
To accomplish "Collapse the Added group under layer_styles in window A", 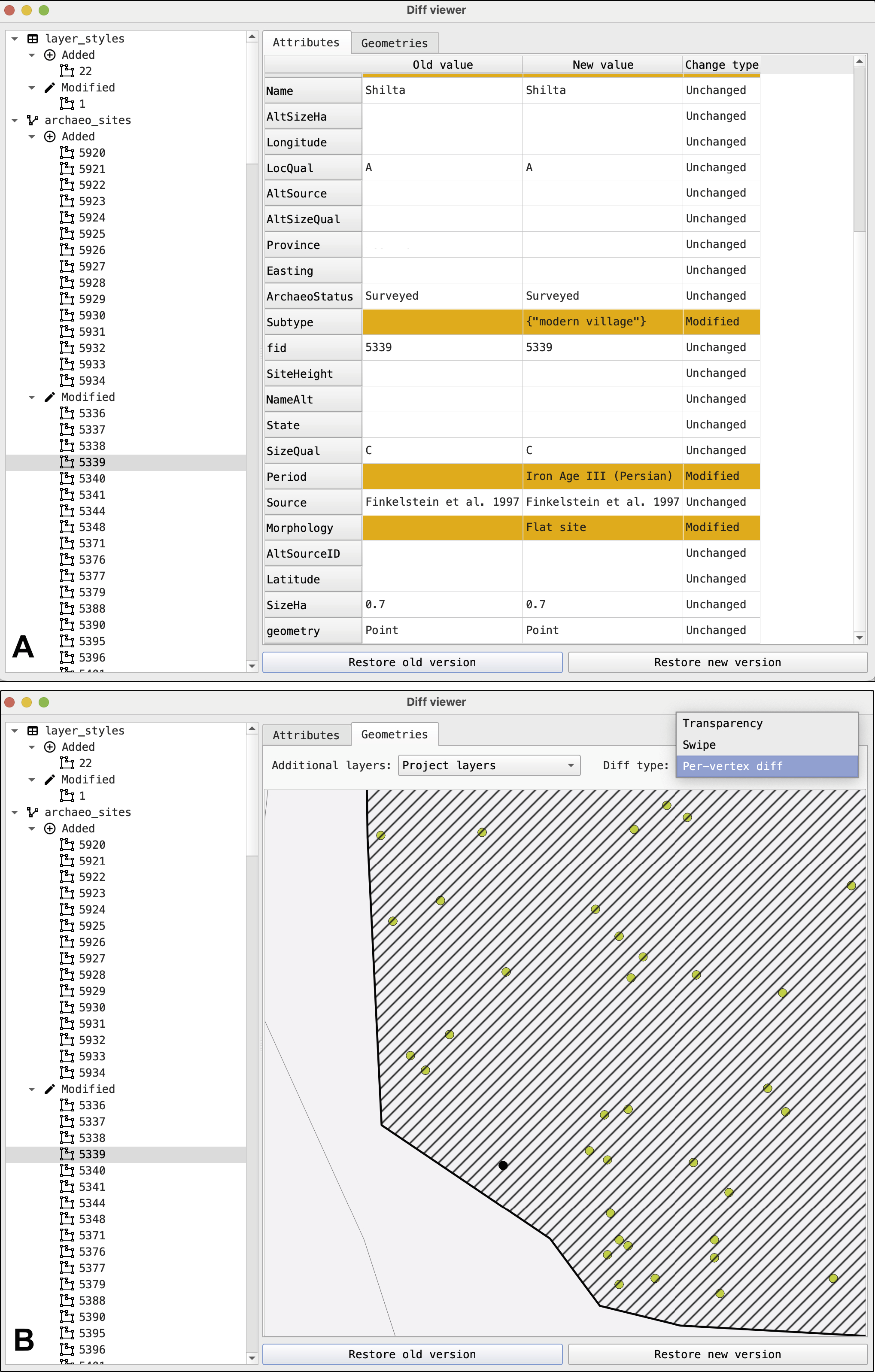I will 32,55.
